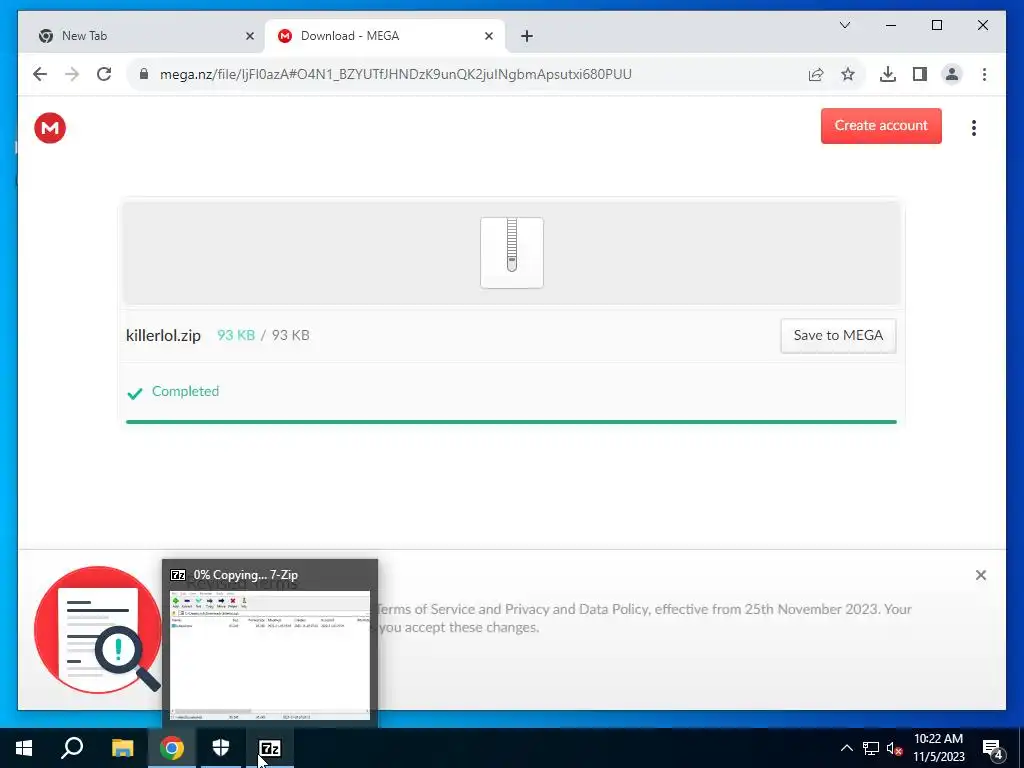Image resolution: width=1024 pixels, height=768 pixels.
Task: Open Windows Security shield on taskbar
Action: (221, 748)
